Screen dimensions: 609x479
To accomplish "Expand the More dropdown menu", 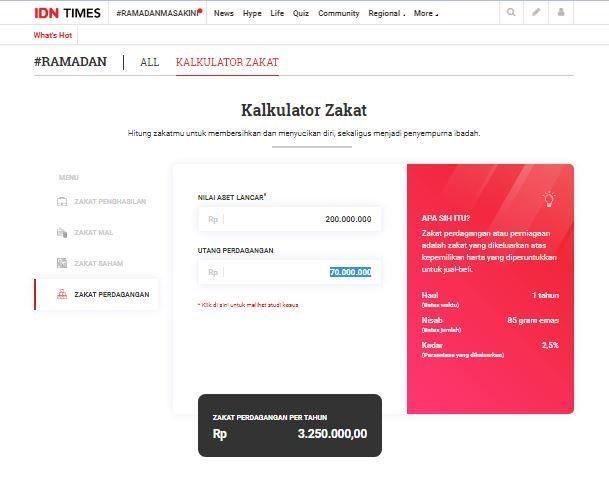I will 426,14.
